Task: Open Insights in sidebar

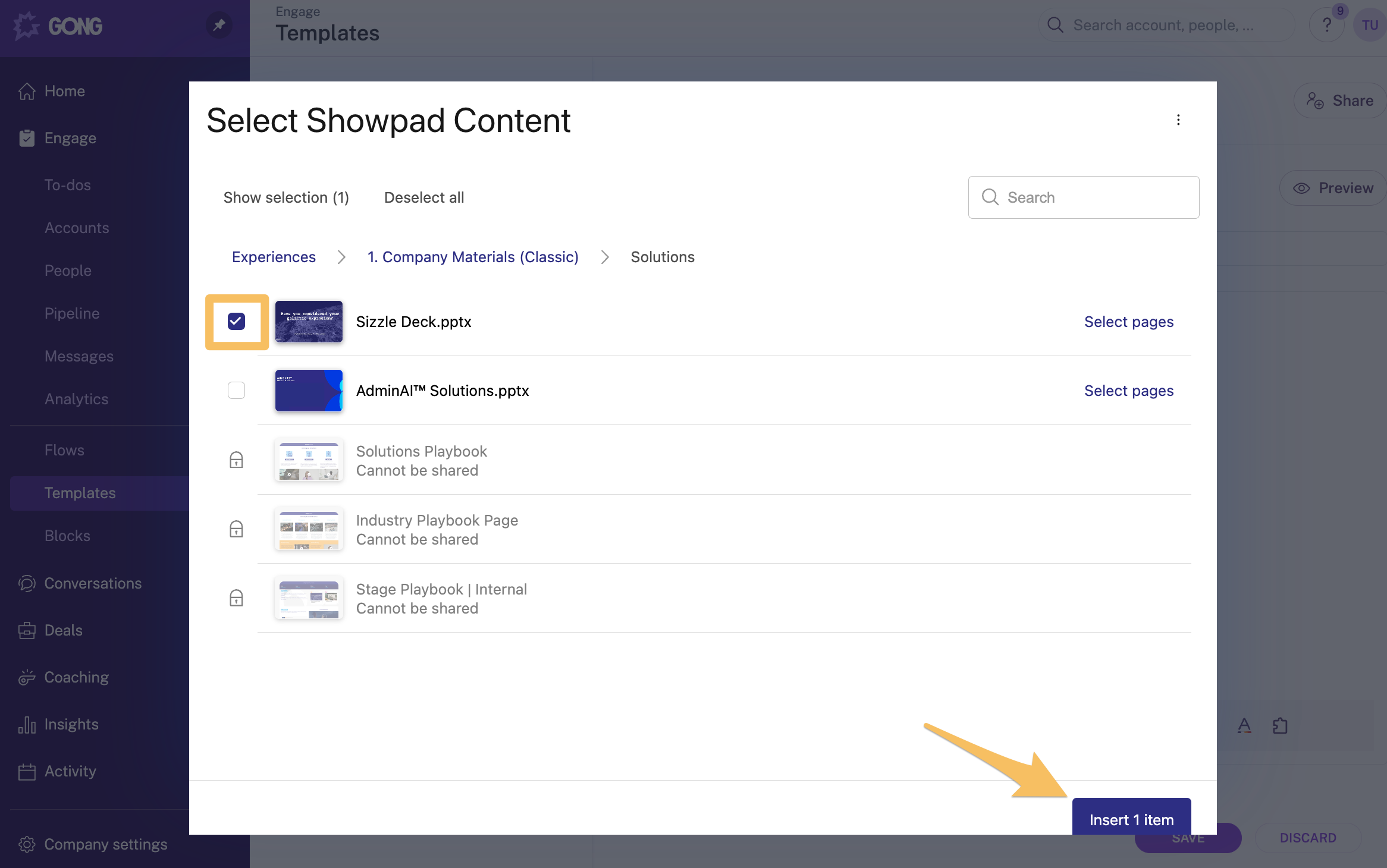Action: pyautogui.click(x=71, y=724)
